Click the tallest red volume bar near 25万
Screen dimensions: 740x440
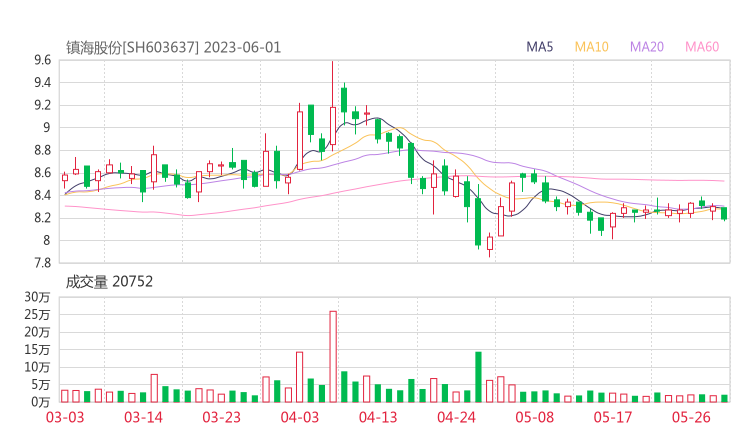click(x=333, y=356)
